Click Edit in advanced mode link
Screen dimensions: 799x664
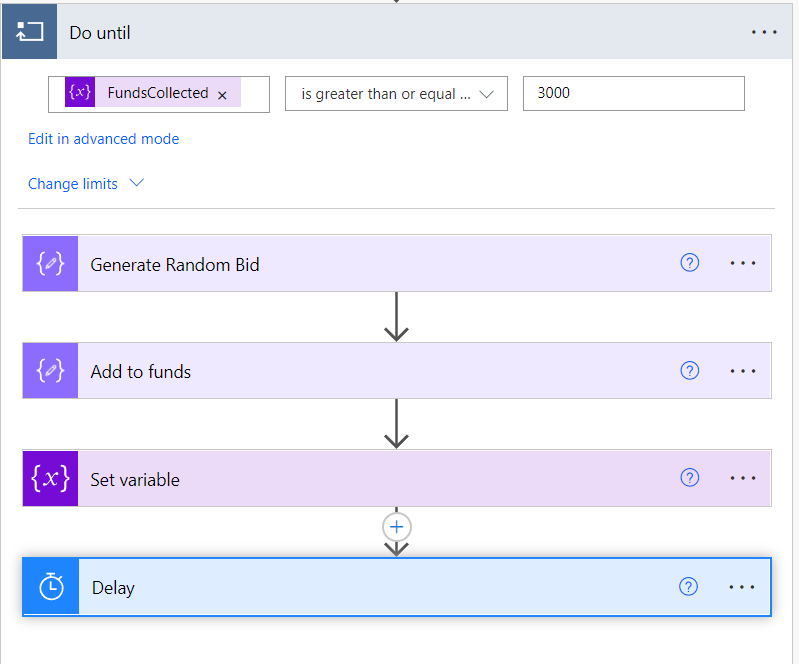tap(104, 139)
